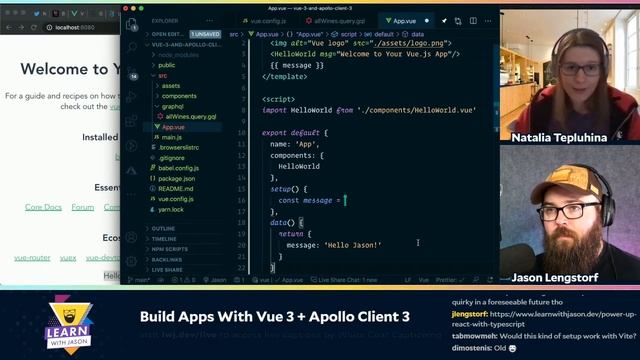The width and height of the screenshot is (640, 360).
Task: Open the Search view in activity bar
Action: point(131,47)
